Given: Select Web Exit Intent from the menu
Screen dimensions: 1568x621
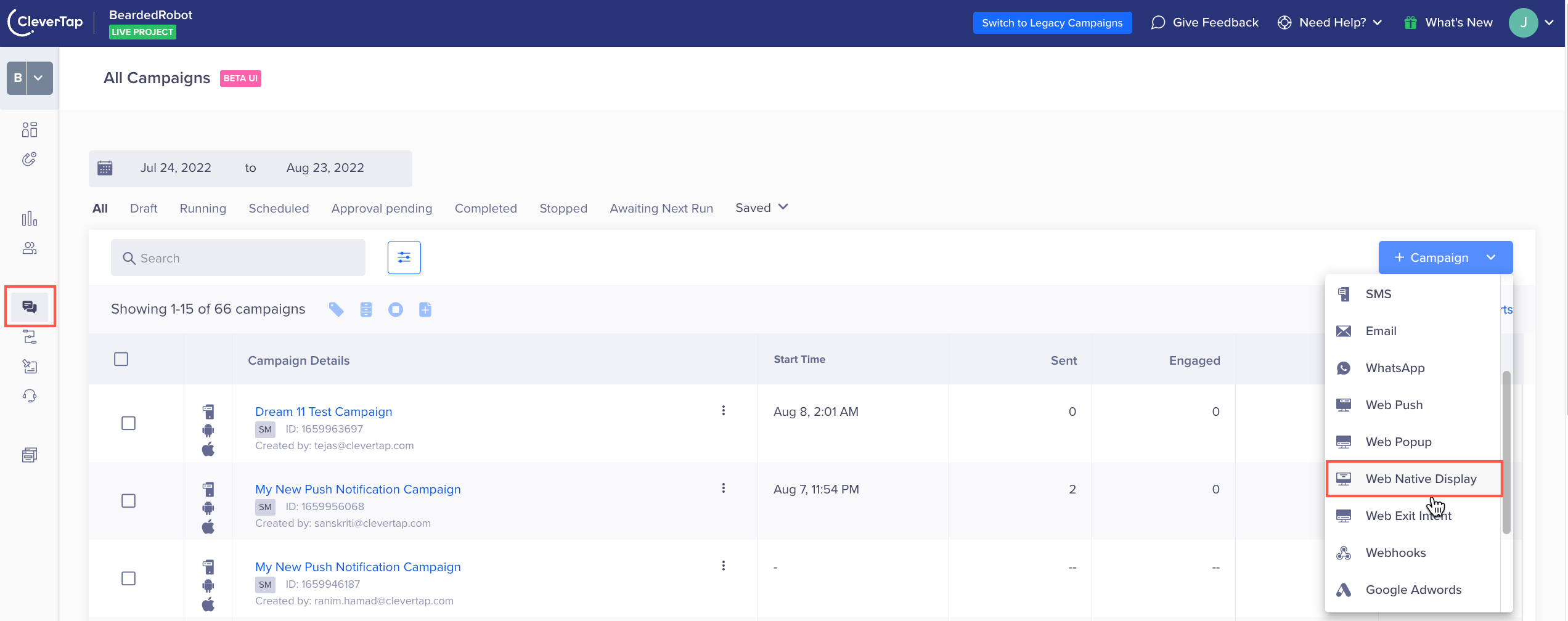Looking at the screenshot, I should 1414,516.
